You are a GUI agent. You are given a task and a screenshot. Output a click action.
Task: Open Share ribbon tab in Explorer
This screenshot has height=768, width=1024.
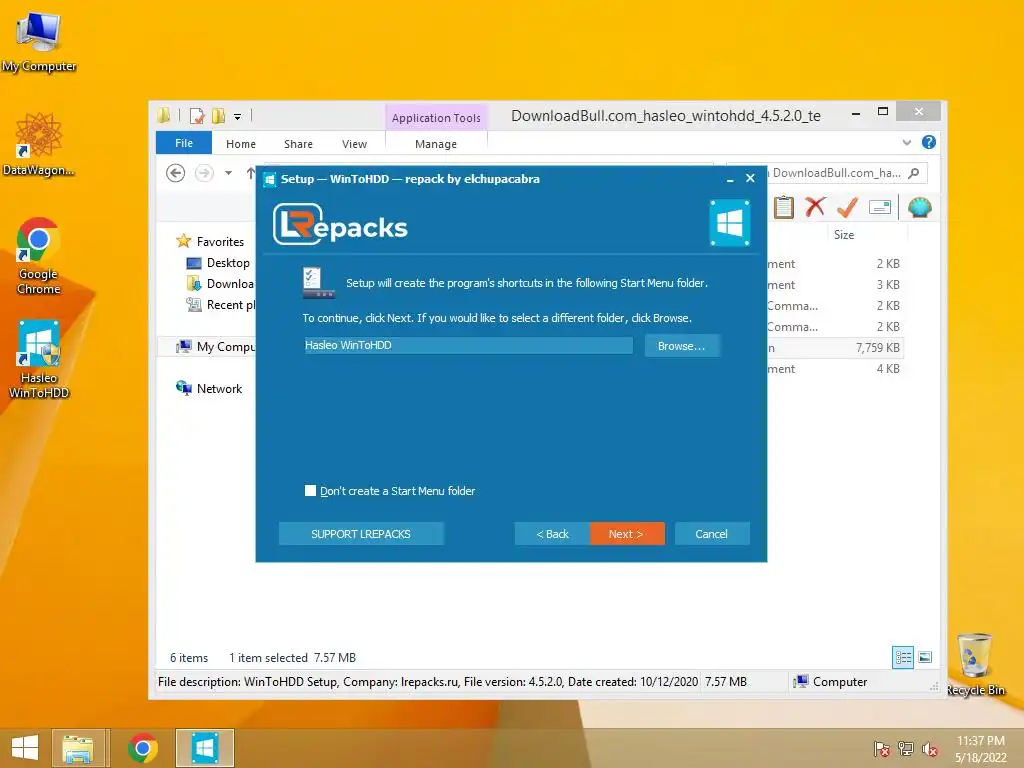coord(298,144)
